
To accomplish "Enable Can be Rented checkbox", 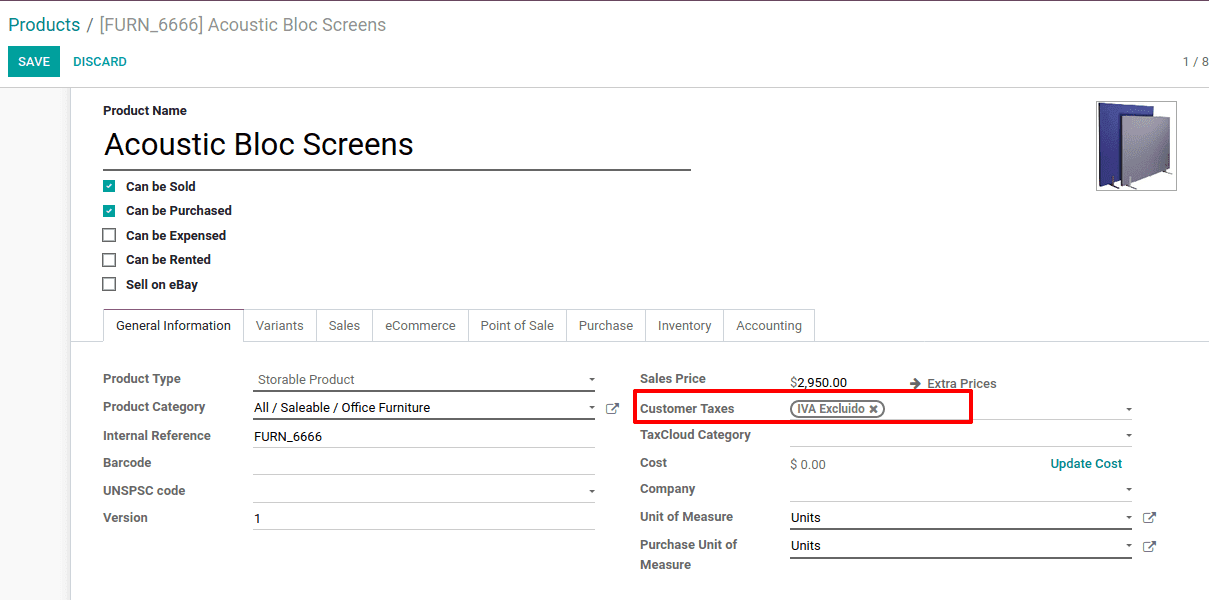I will [109, 260].
